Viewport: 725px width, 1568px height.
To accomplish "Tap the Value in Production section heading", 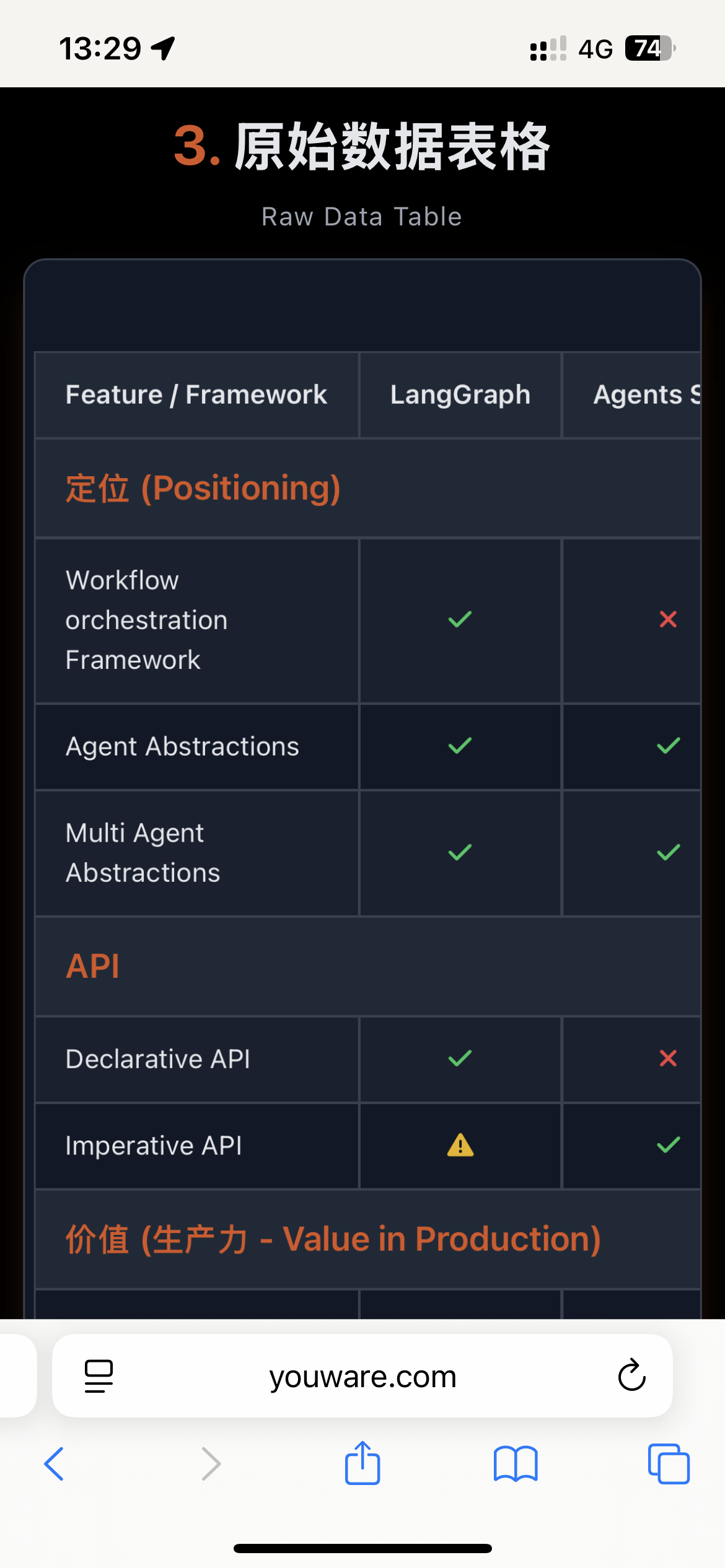I will pos(333,1239).
